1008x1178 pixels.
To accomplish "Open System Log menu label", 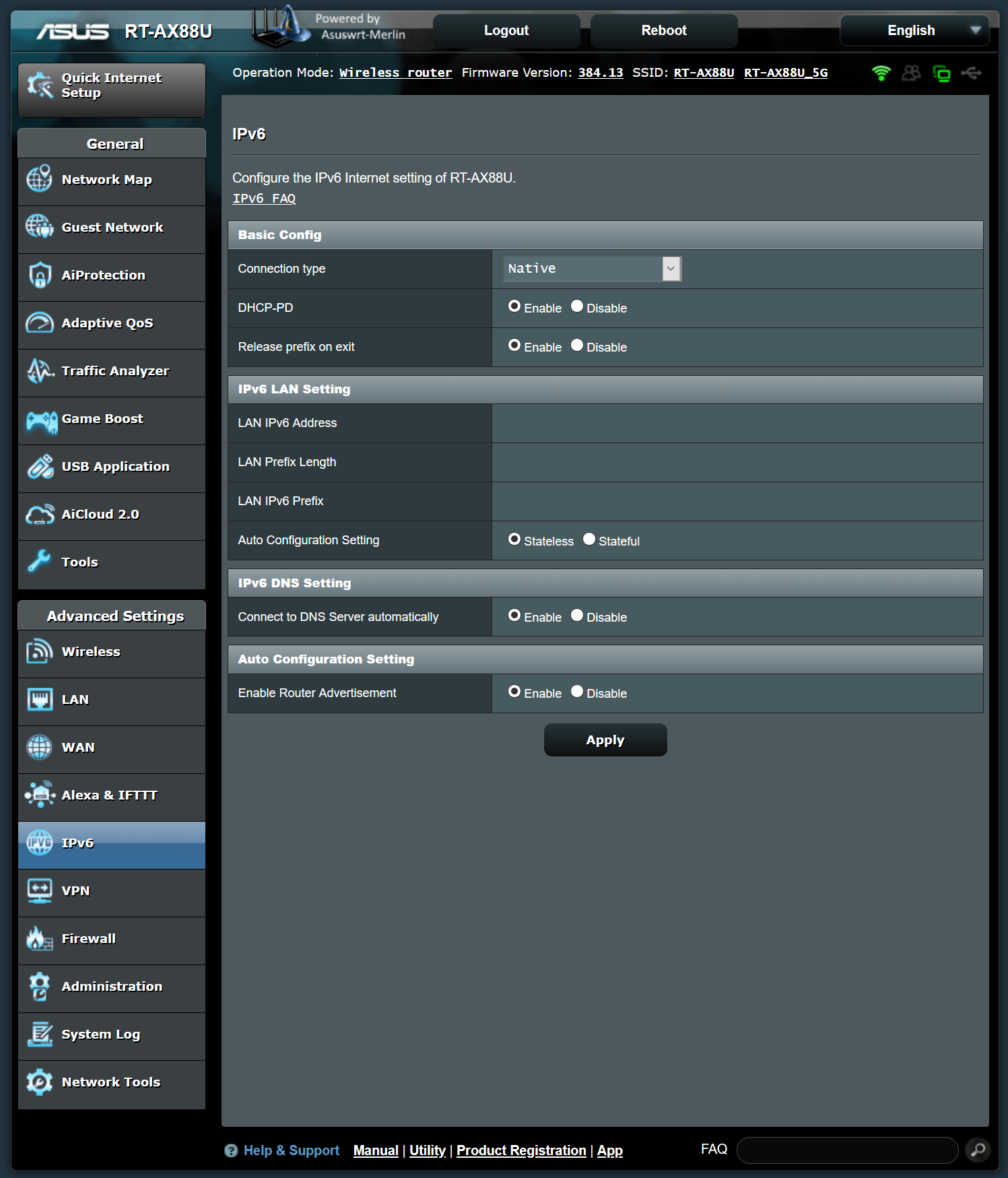I will [101, 1035].
